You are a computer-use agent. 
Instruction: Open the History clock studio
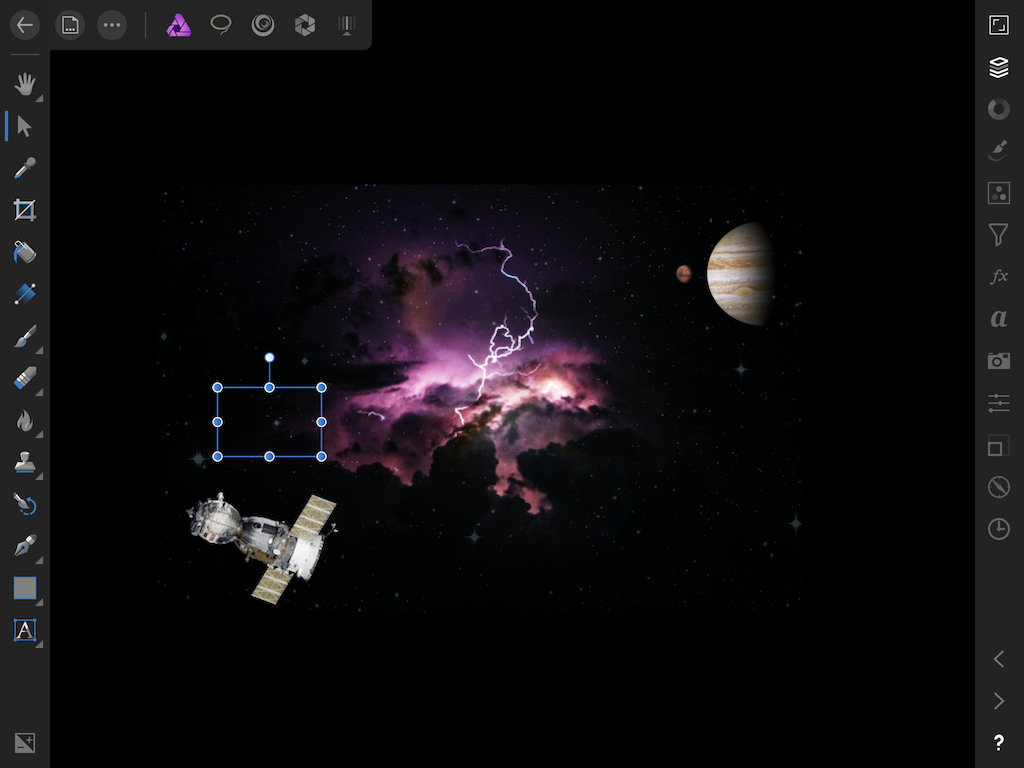coord(999,529)
